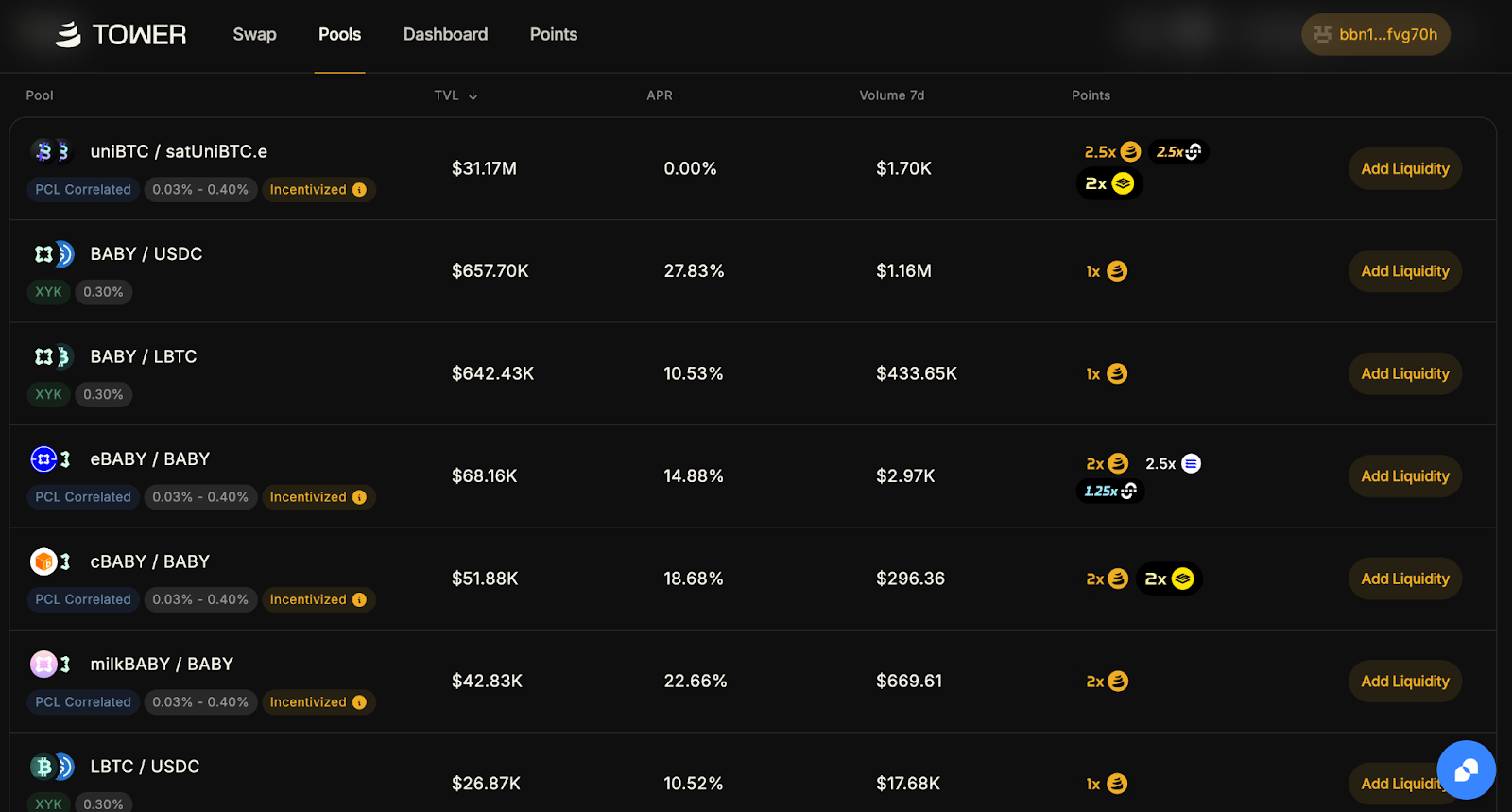Add Liquidity to milkBABY / BABY

1405,682
